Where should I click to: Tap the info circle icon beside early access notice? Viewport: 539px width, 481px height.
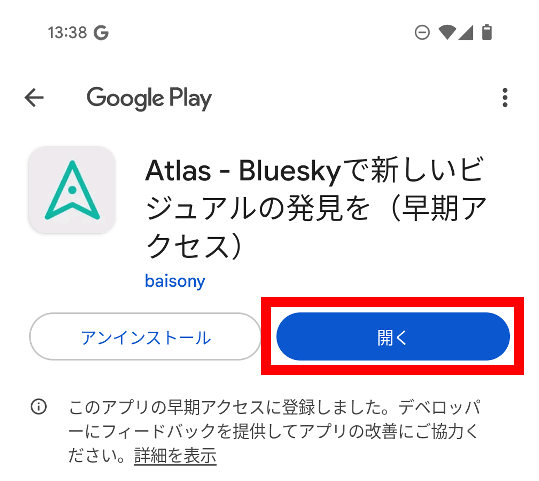point(38,407)
